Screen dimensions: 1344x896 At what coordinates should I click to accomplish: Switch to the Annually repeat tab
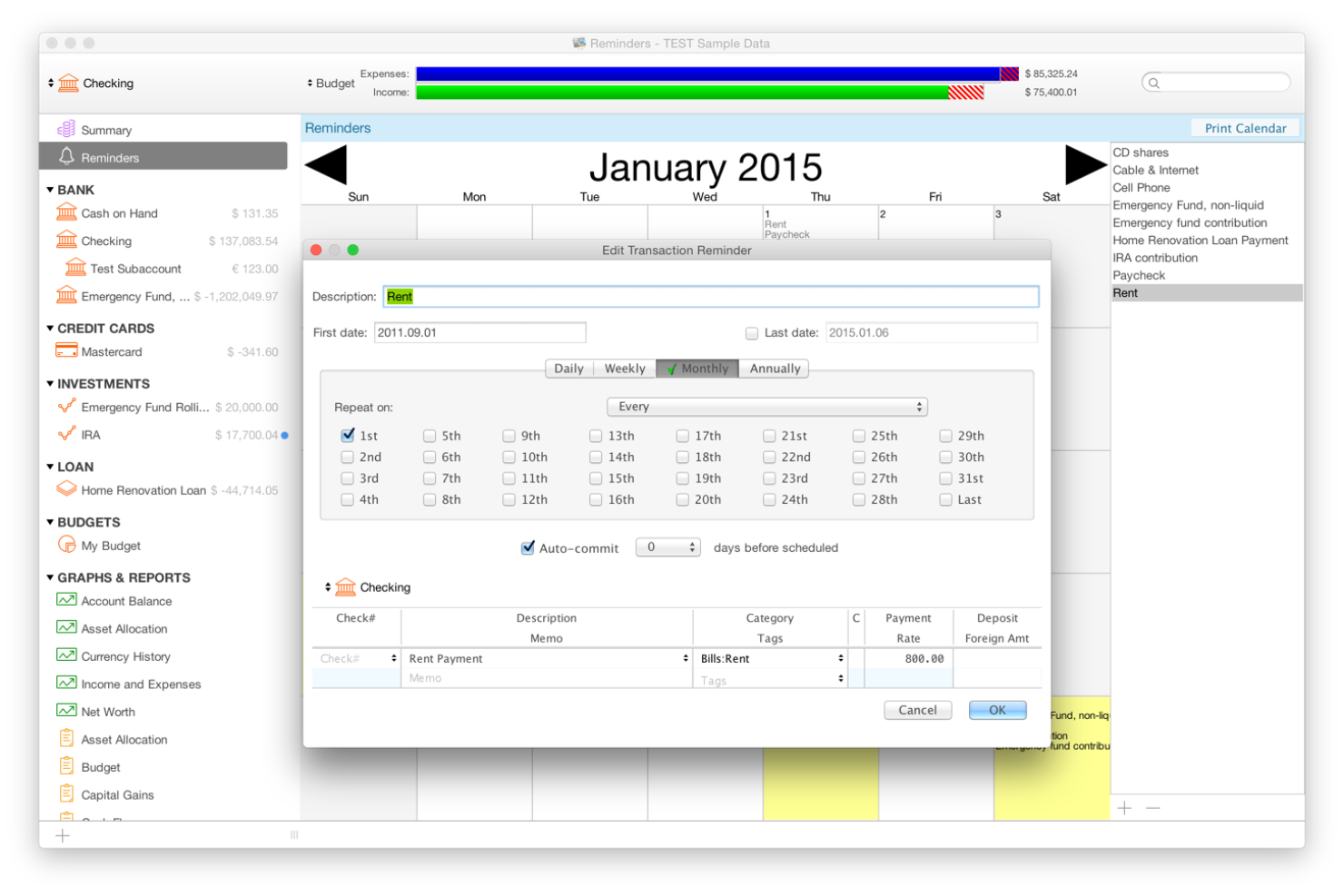click(774, 369)
